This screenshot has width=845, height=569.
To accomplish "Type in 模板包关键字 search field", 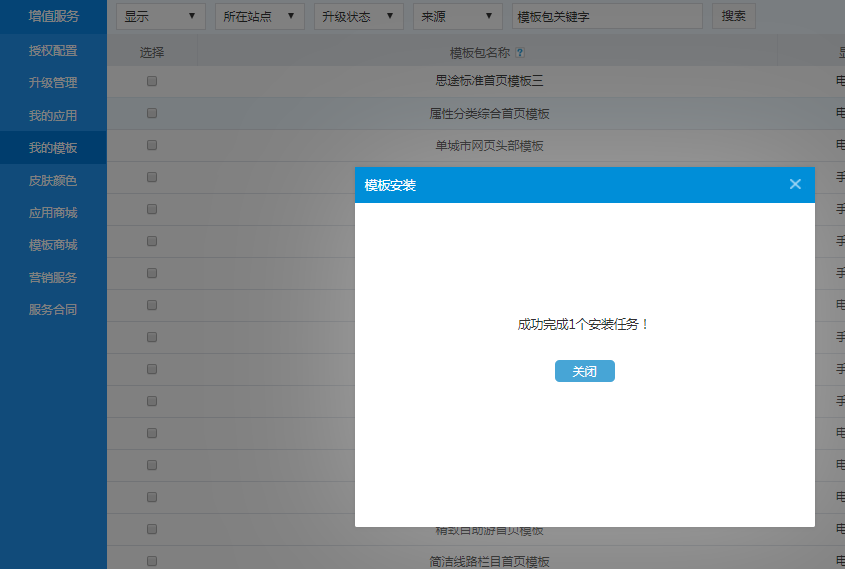I will click(x=606, y=16).
